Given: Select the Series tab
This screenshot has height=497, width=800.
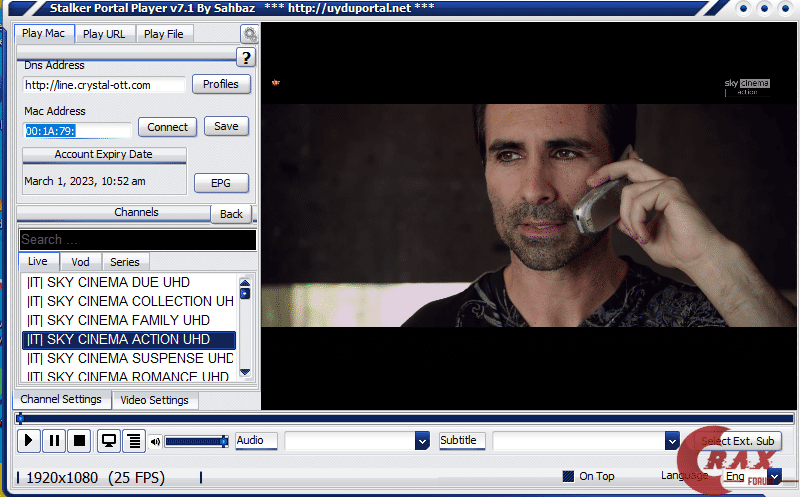Looking at the screenshot, I should pos(125,262).
